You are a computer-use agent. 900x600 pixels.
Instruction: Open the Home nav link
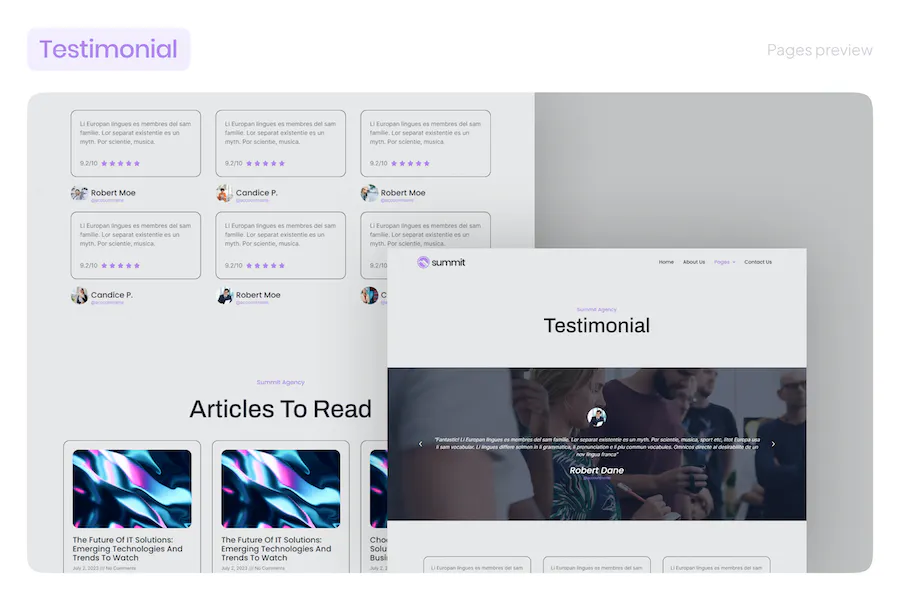[x=666, y=262]
